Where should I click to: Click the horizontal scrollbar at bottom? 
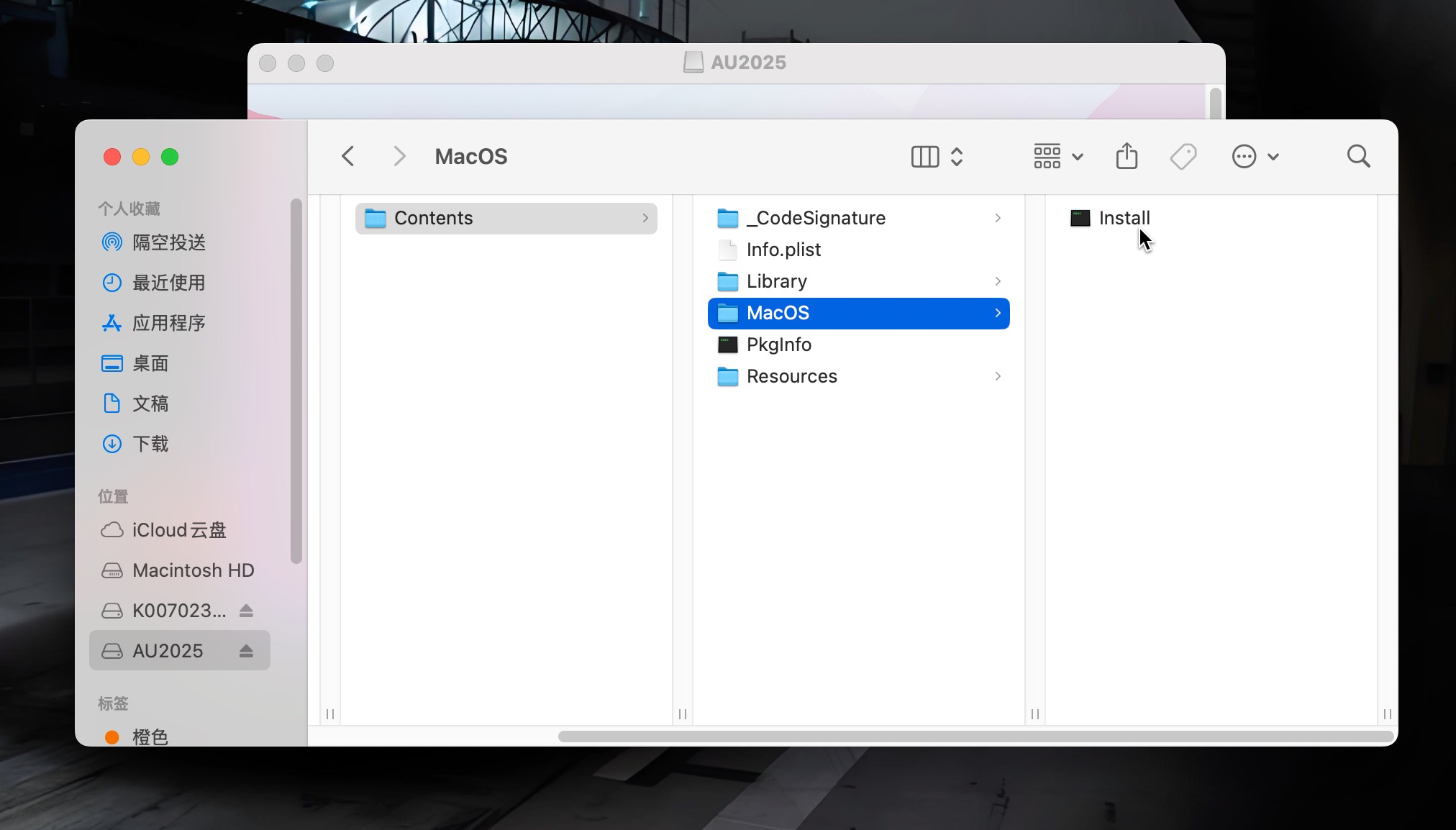click(975, 736)
